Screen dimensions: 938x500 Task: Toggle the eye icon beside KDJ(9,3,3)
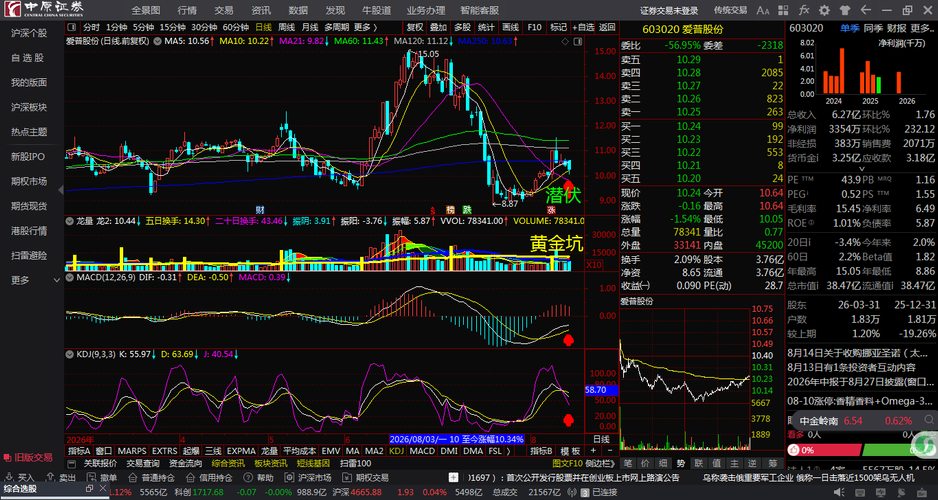tap(71, 354)
